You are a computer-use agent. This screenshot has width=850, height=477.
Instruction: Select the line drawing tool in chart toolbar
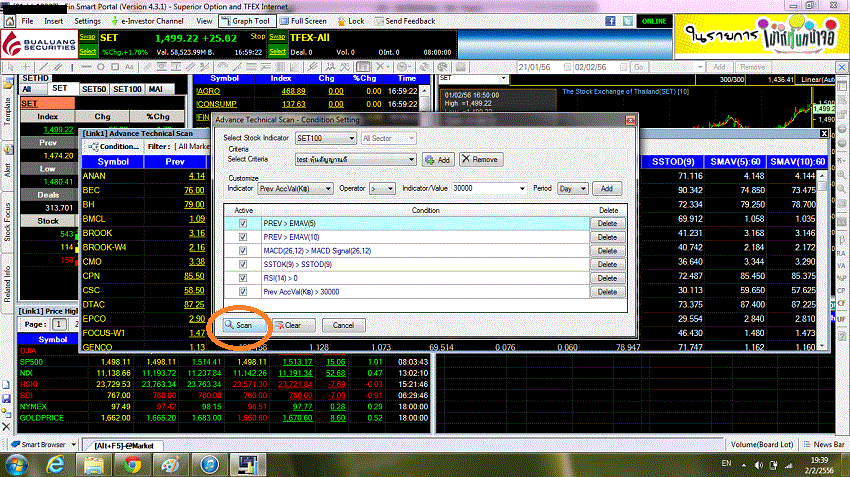tap(44, 67)
